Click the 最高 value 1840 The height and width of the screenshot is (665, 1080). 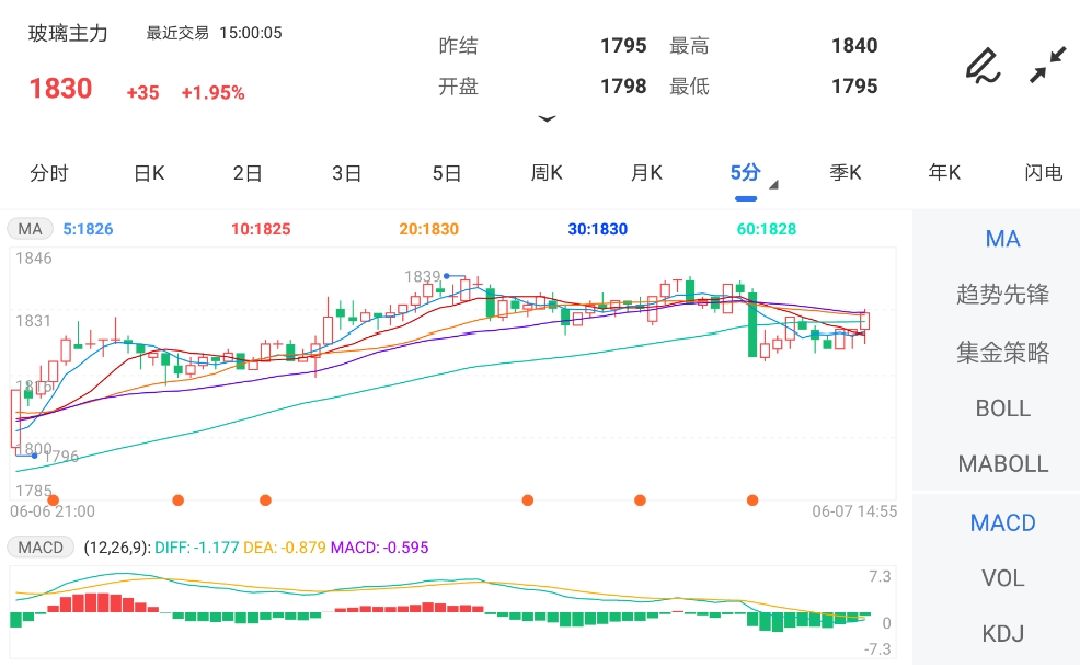pos(854,45)
